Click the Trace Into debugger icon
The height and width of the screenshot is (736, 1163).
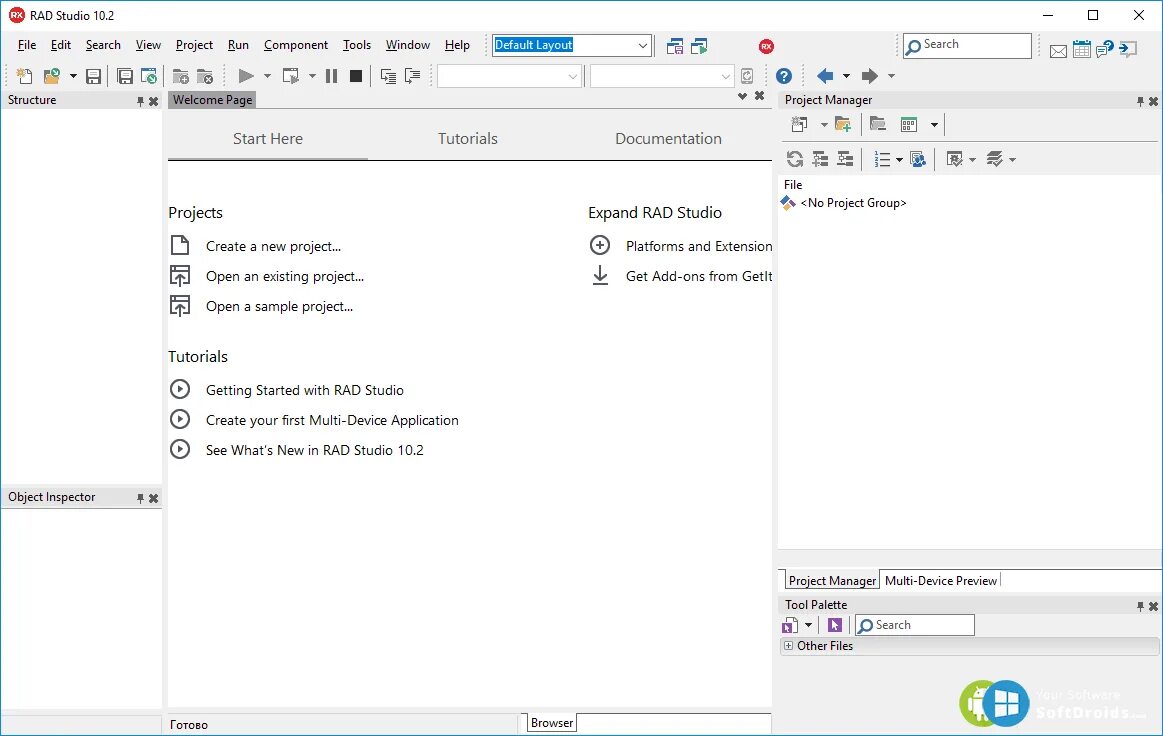(388, 76)
